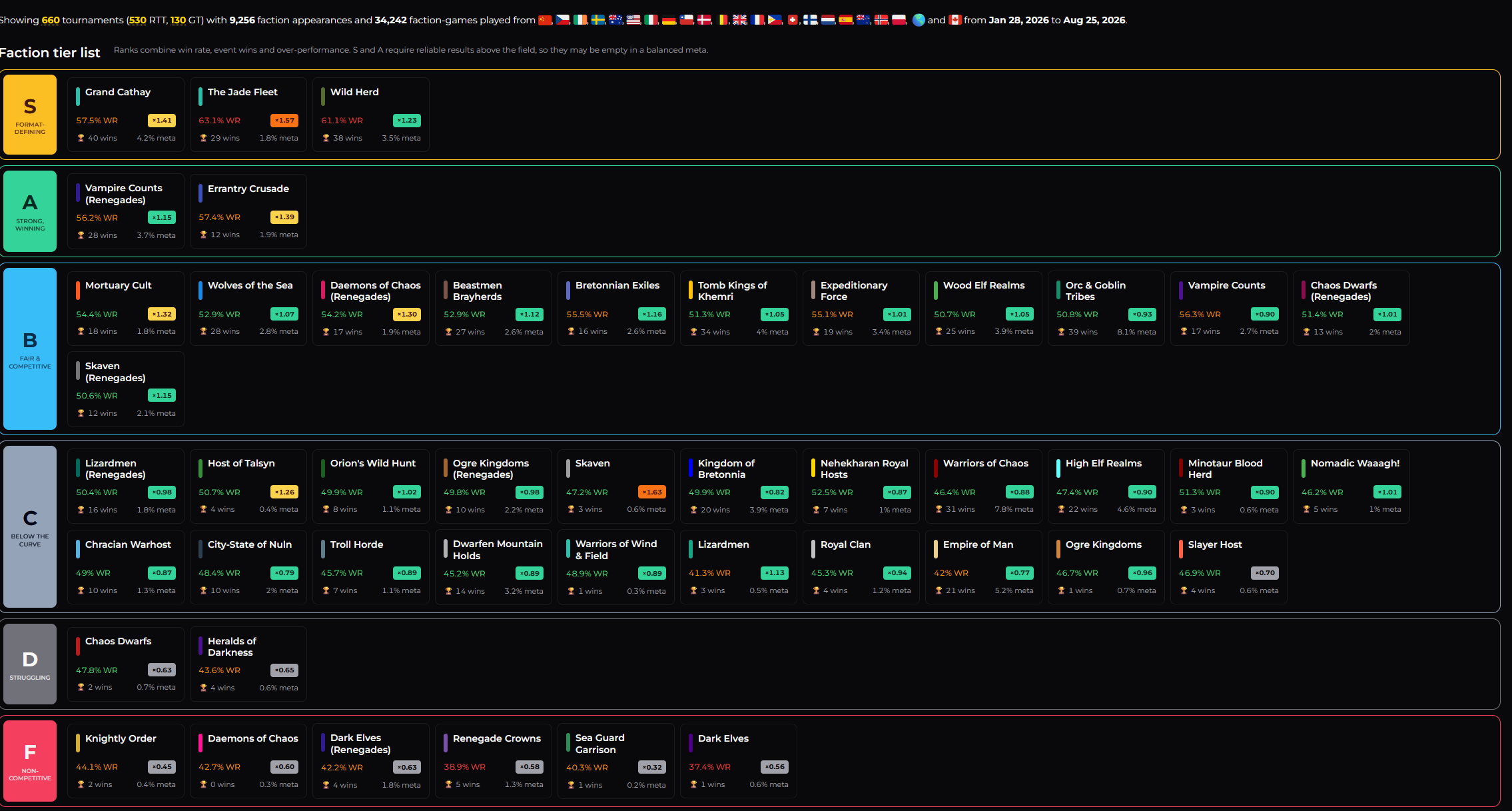
Task: Select the F Non-Competitive tier badge
Action: [30, 761]
